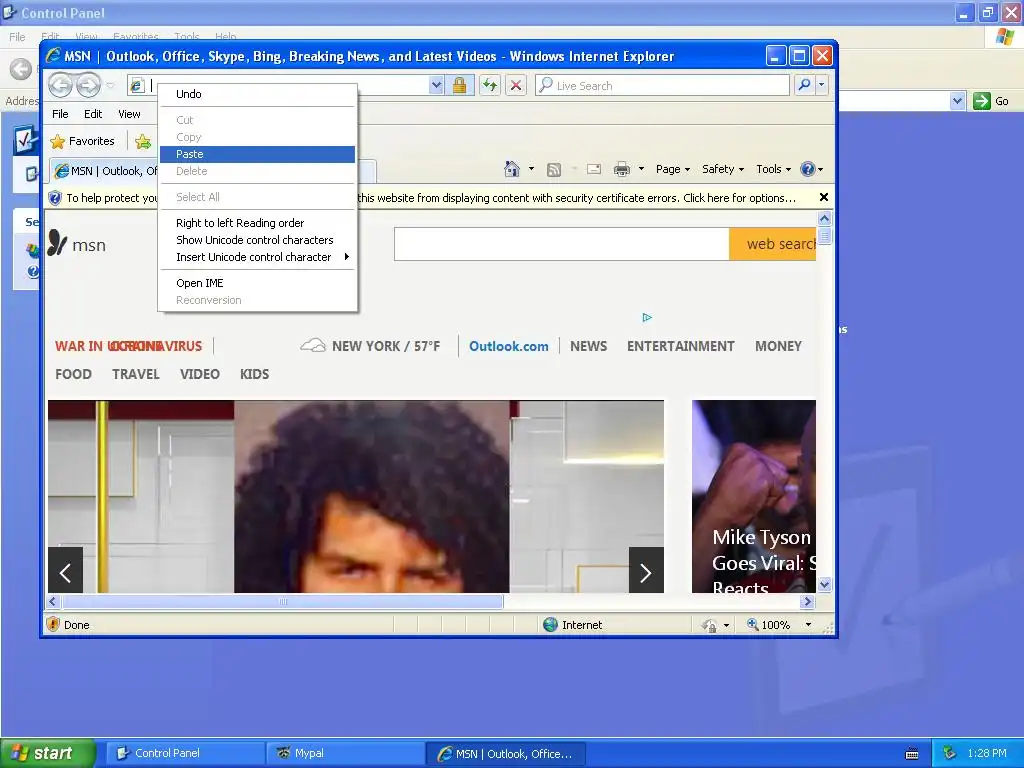
Task: Open the Mike Tyson Goes Viral thumbnail
Action: pos(754,496)
